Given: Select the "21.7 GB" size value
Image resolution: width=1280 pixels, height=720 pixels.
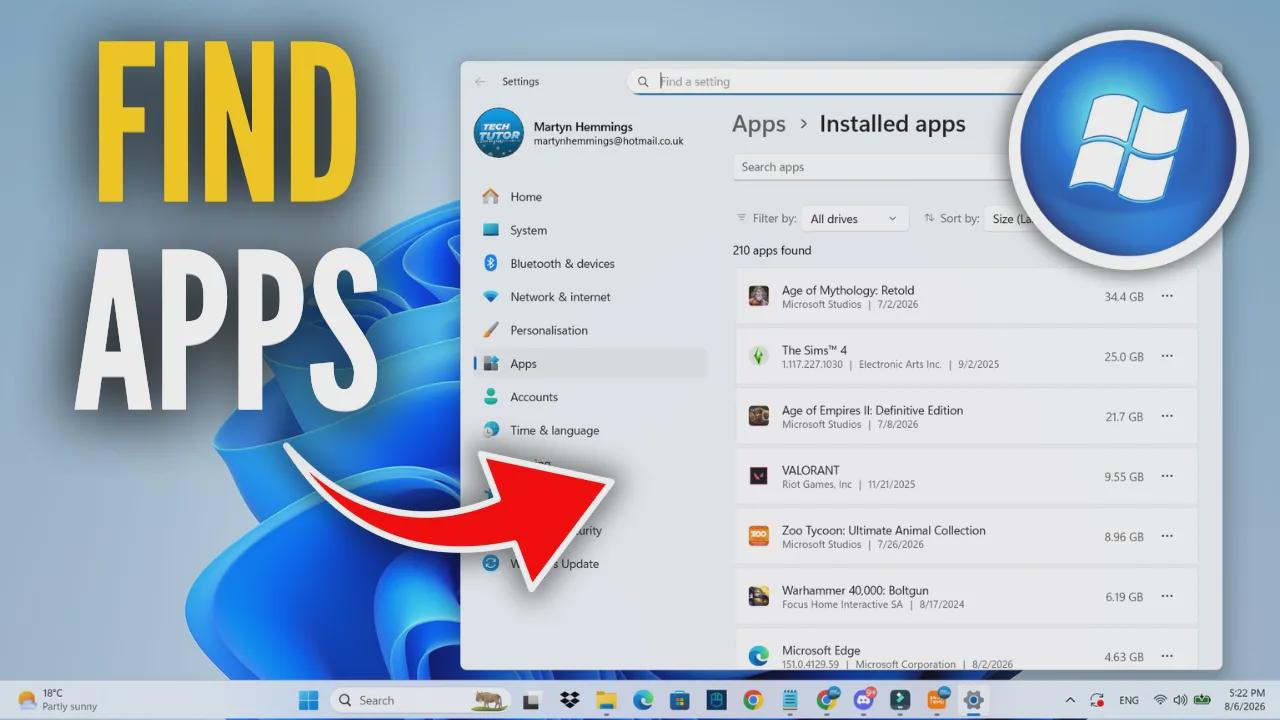Looking at the screenshot, I should 1124,417.
